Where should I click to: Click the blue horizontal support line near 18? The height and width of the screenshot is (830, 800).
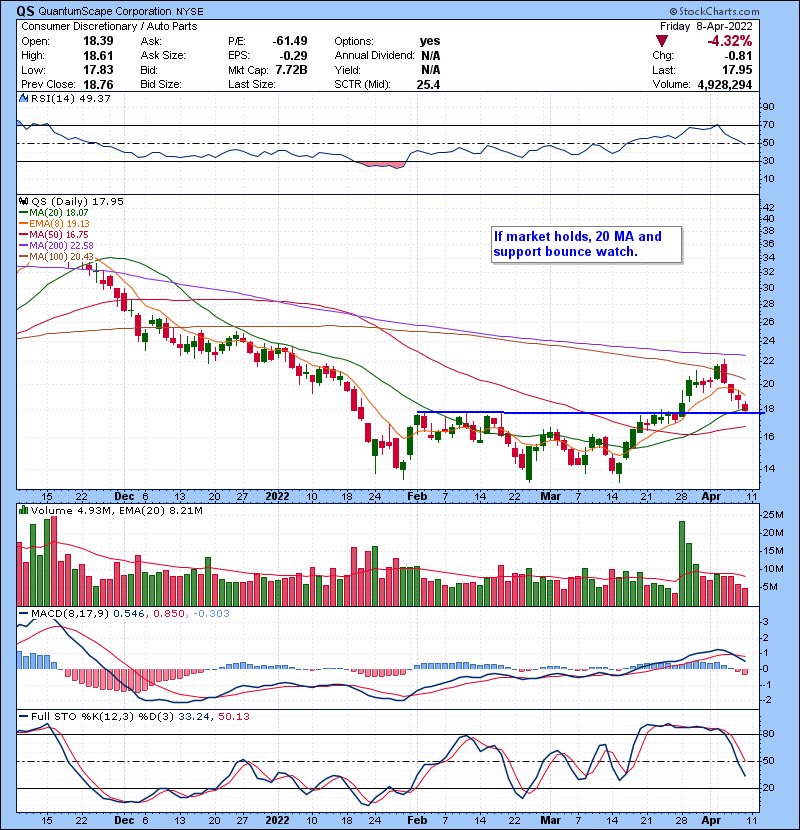pyautogui.click(x=590, y=412)
